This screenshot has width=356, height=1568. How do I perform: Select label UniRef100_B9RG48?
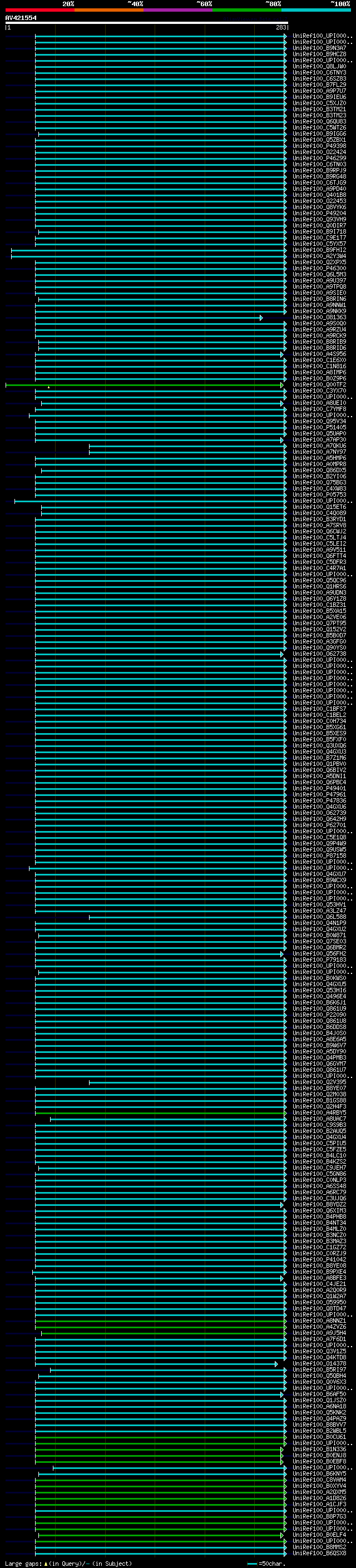(319, 176)
